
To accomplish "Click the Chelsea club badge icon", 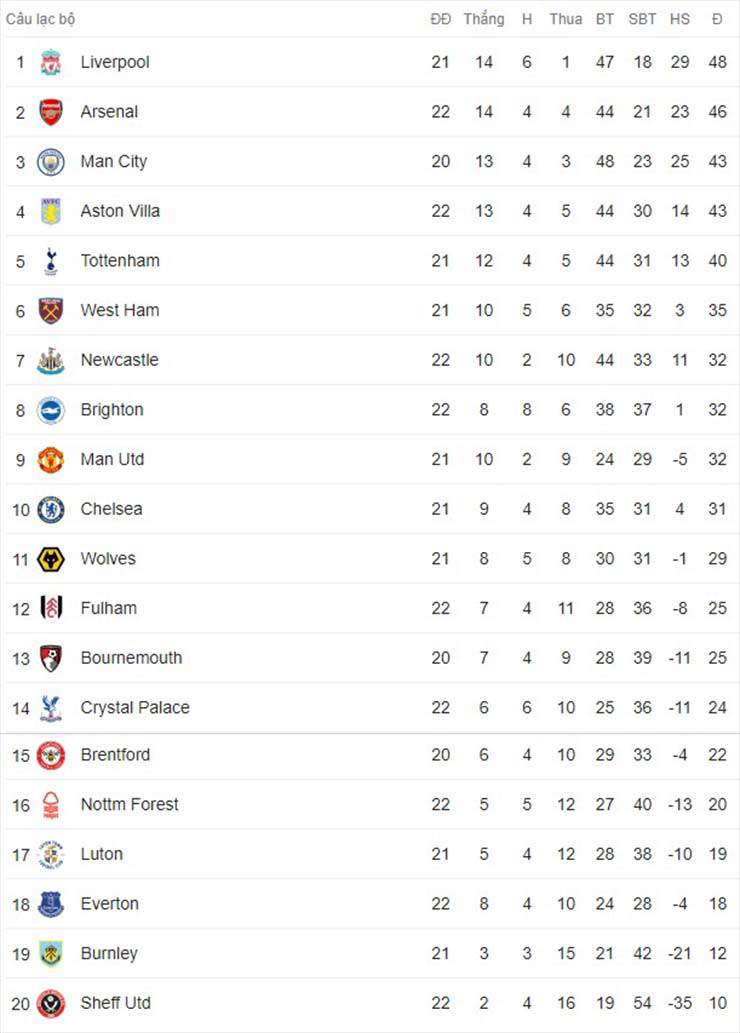I will click(x=51, y=509).
